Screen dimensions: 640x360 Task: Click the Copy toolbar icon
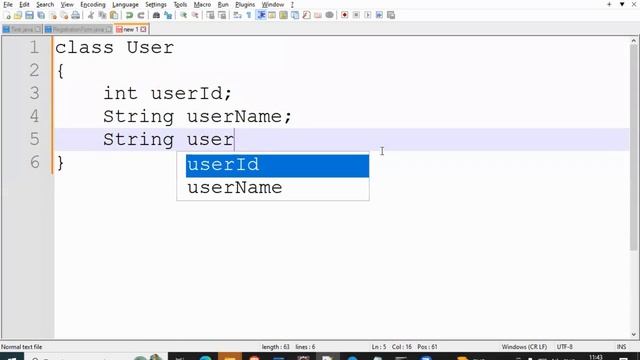point(102,16)
